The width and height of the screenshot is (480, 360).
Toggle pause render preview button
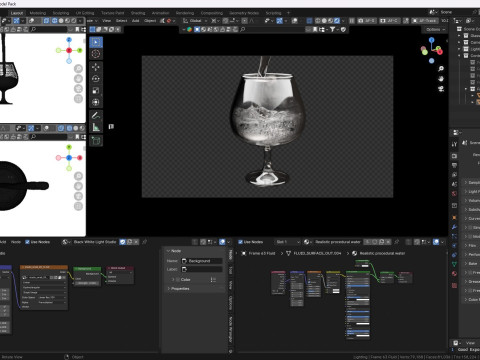352,21
